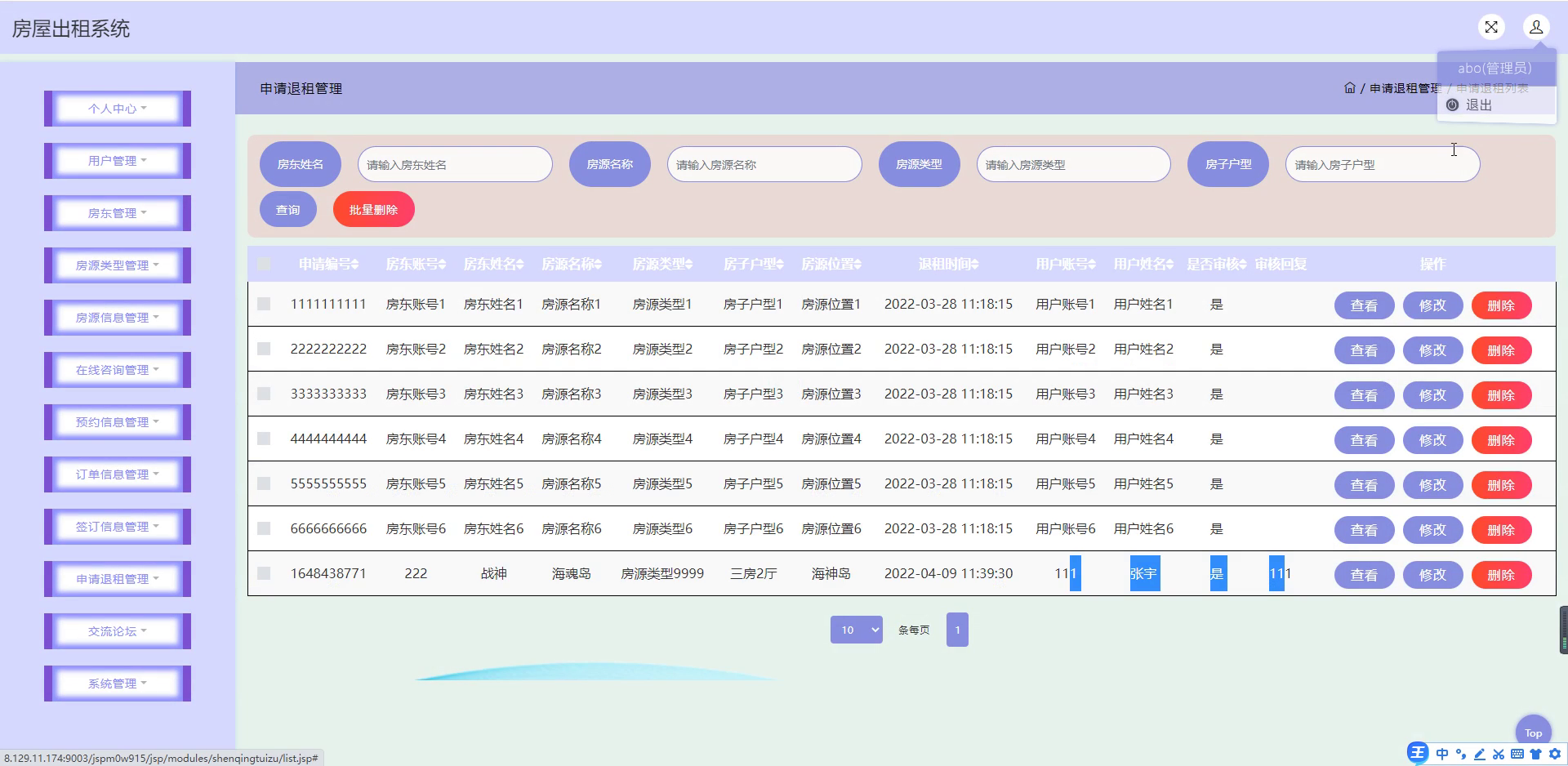This screenshot has height=766, width=1568.
Task: Expand the 房源类型管理 sidebar menu
Action: [118, 265]
